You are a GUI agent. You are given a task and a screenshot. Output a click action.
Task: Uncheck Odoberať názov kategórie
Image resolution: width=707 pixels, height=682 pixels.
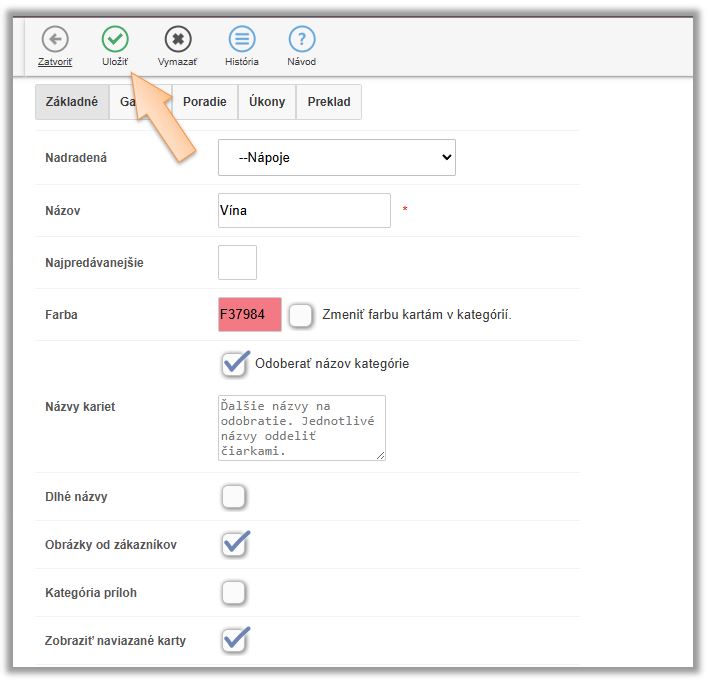234,364
